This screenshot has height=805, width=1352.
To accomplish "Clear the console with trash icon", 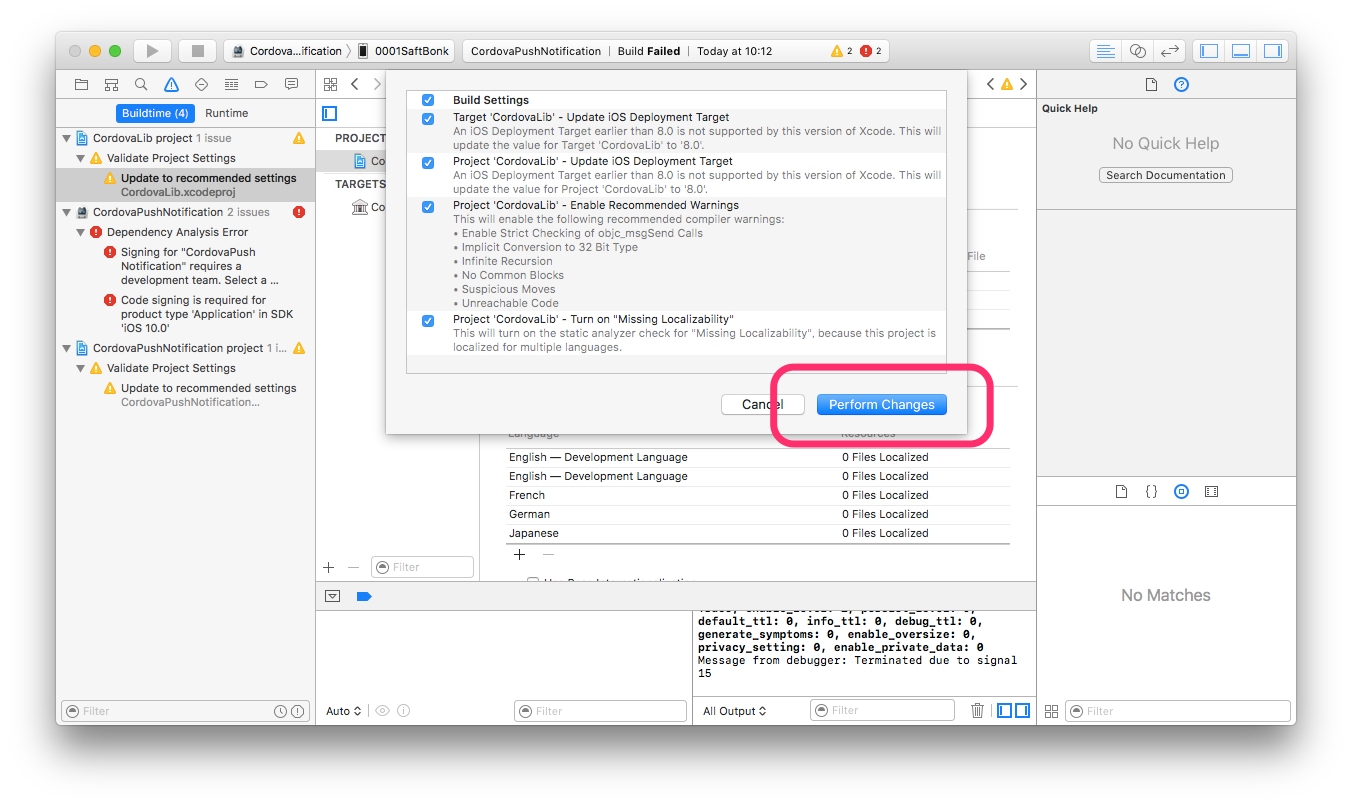I will [x=977, y=711].
